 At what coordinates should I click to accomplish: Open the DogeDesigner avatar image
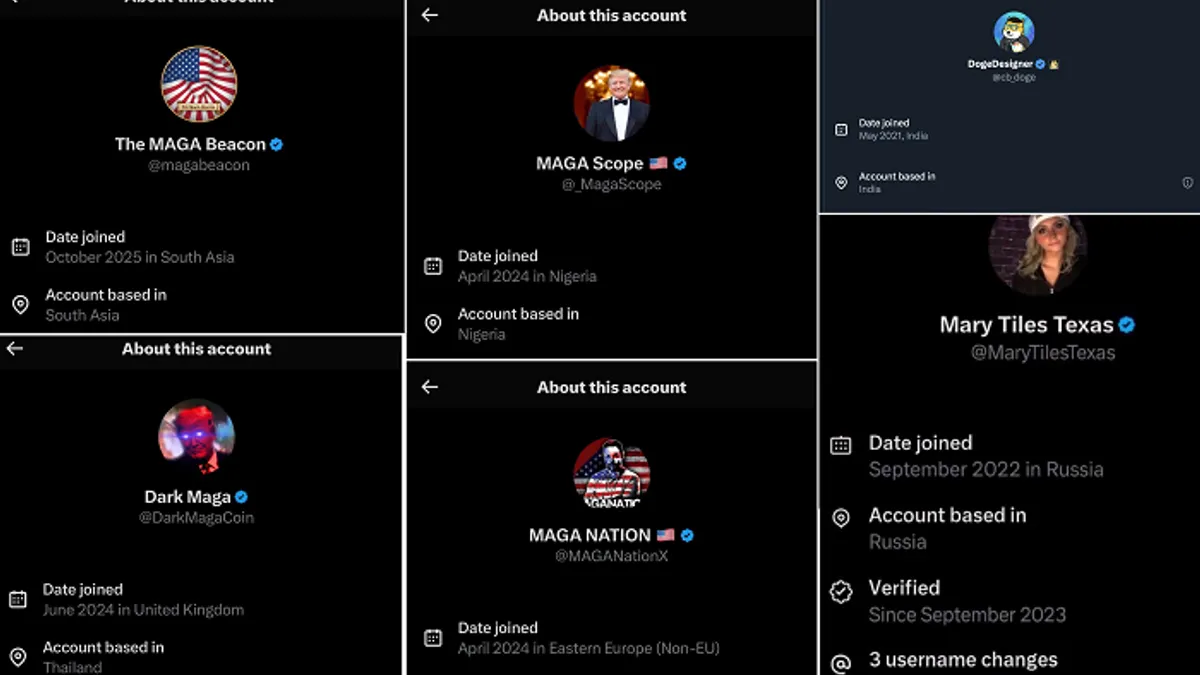[1013, 32]
